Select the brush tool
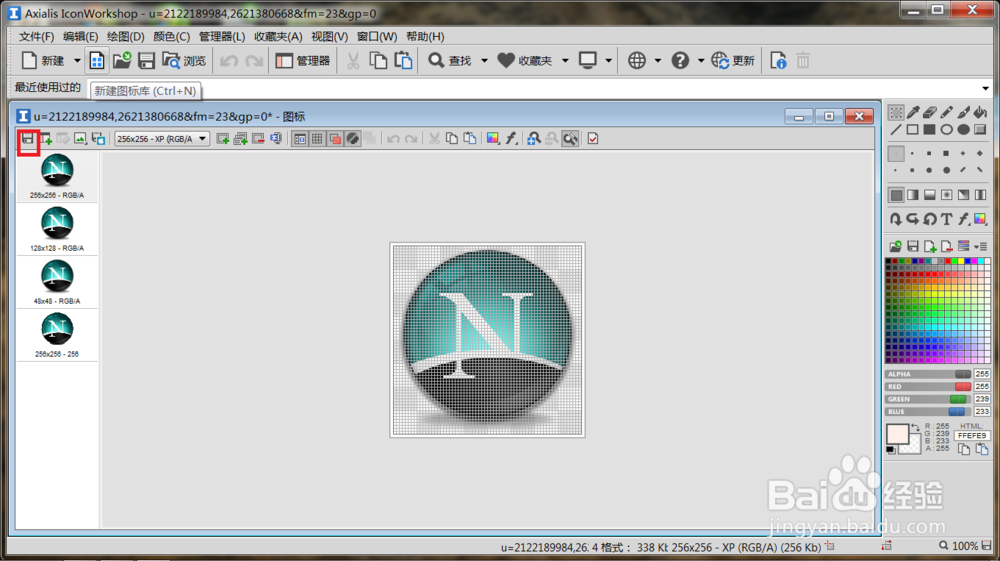 click(x=963, y=113)
